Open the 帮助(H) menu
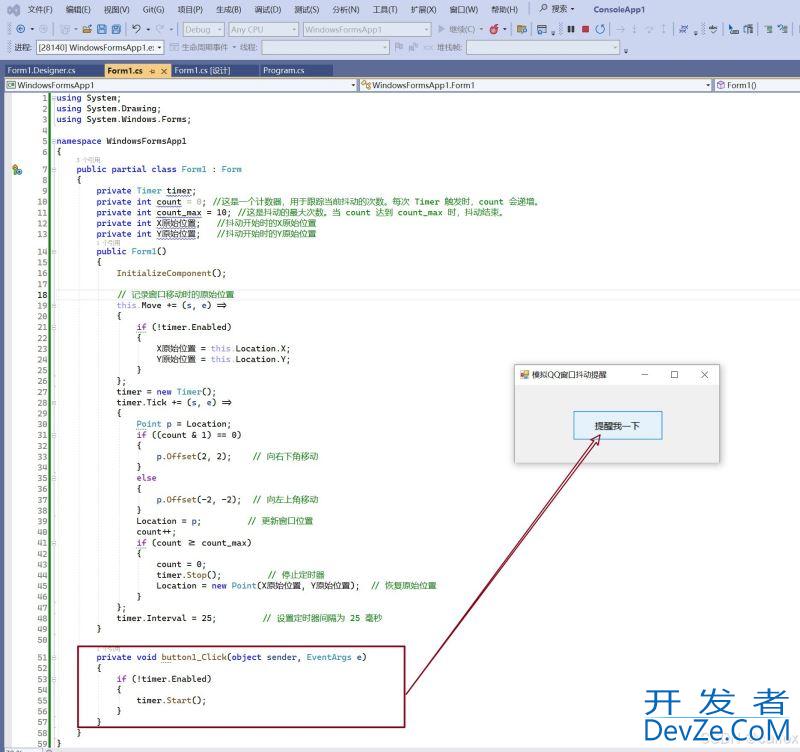 tap(504, 10)
